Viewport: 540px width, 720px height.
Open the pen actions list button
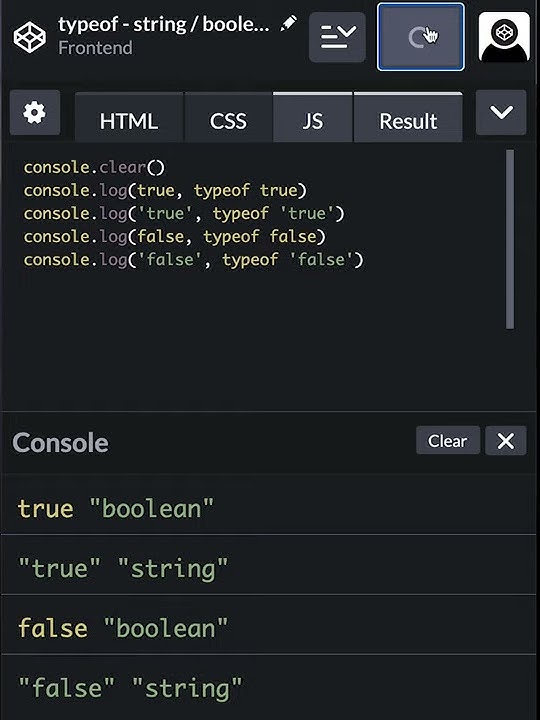(338, 37)
